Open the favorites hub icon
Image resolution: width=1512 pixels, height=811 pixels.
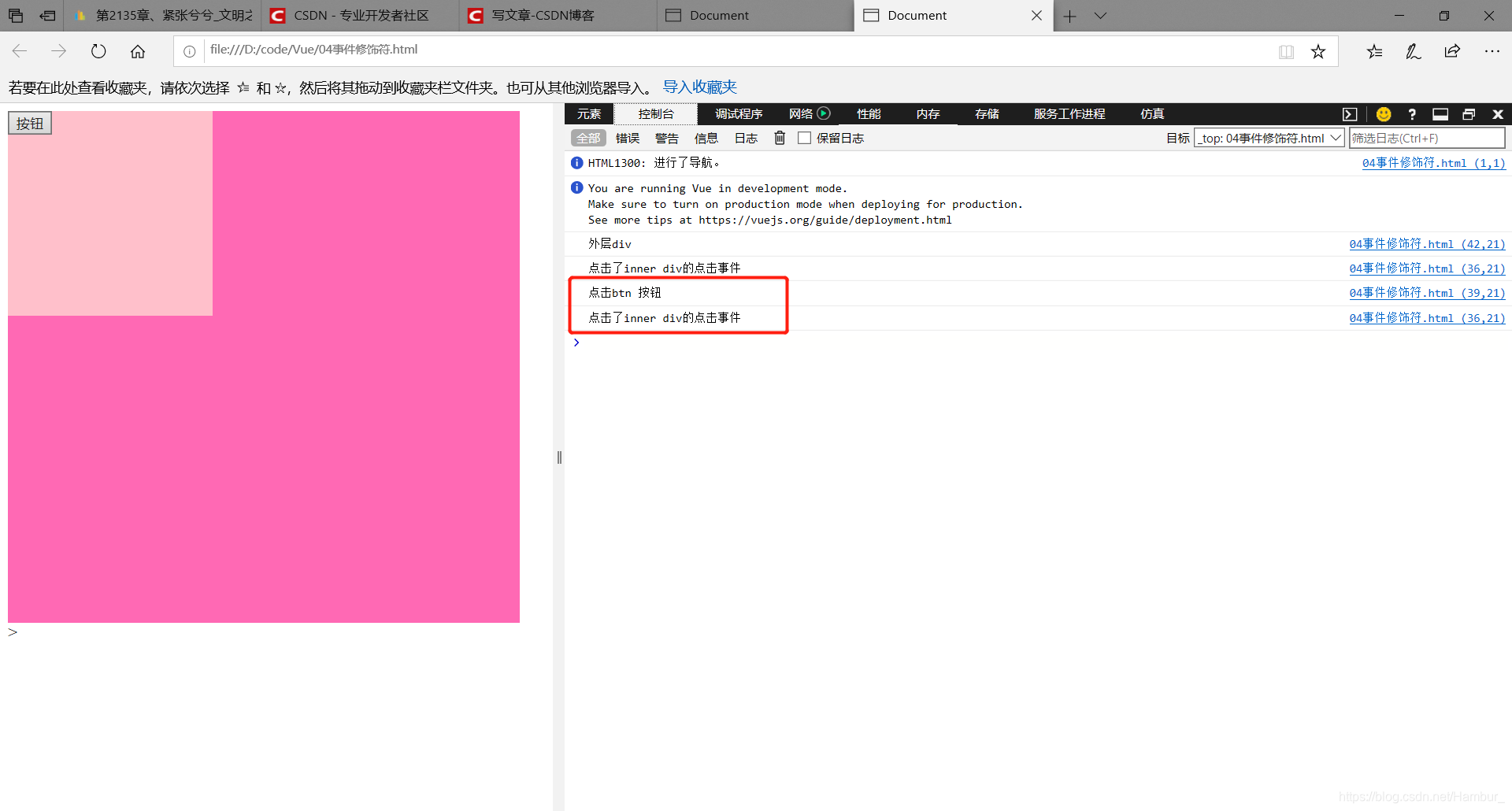point(1375,52)
